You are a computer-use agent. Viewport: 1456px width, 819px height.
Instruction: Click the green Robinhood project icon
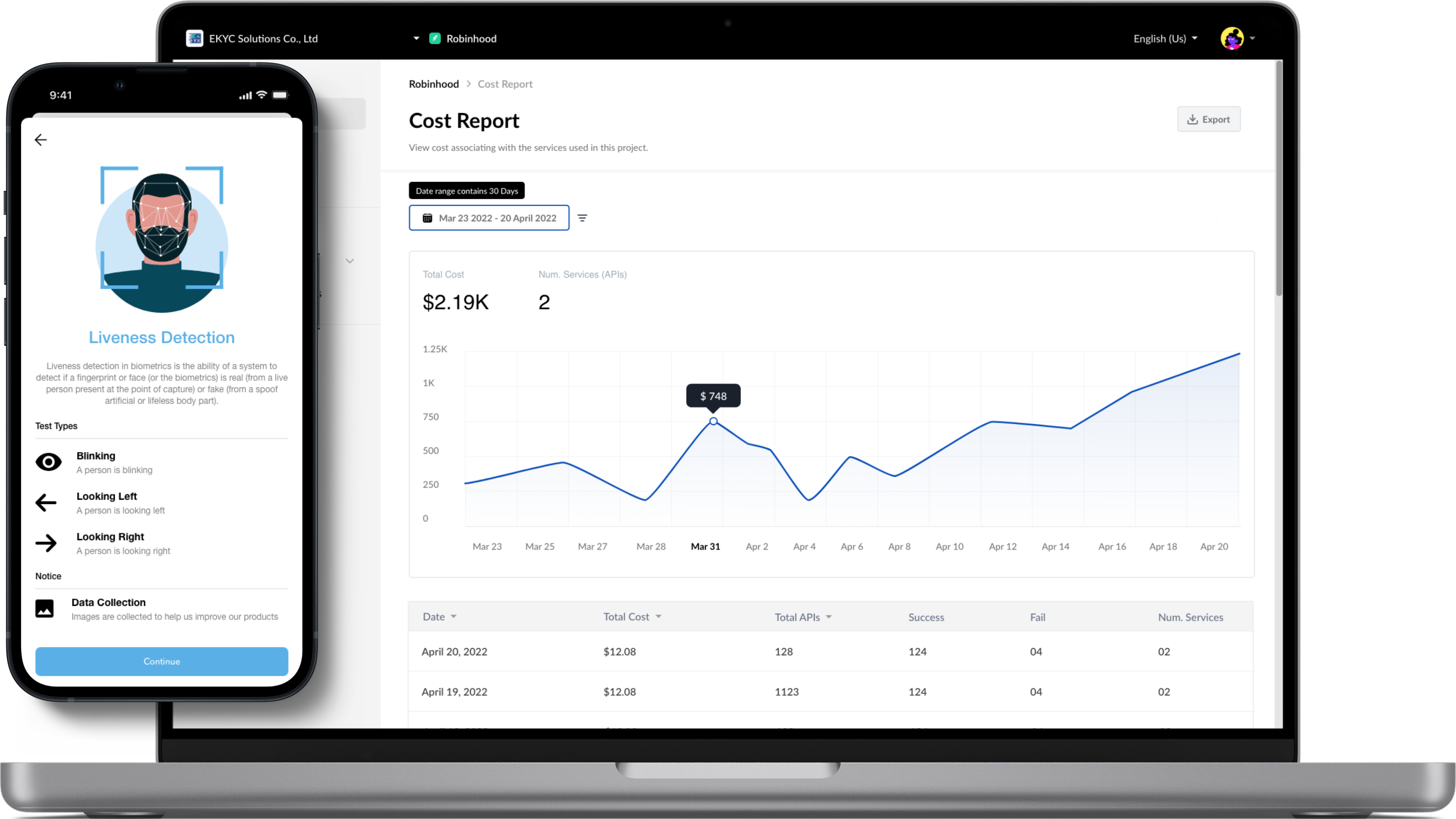[x=435, y=39]
